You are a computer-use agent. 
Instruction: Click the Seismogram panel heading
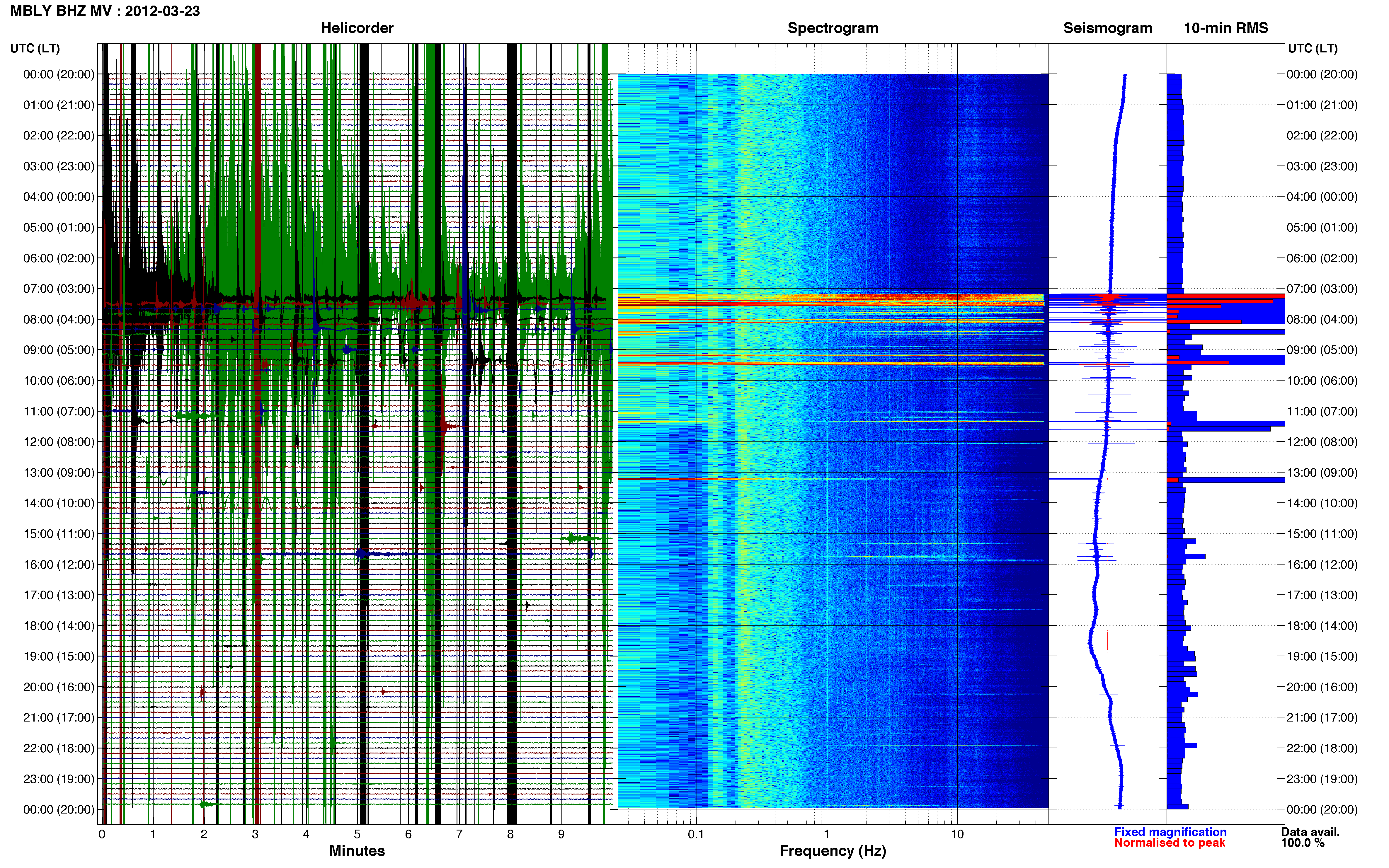(1107, 28)
